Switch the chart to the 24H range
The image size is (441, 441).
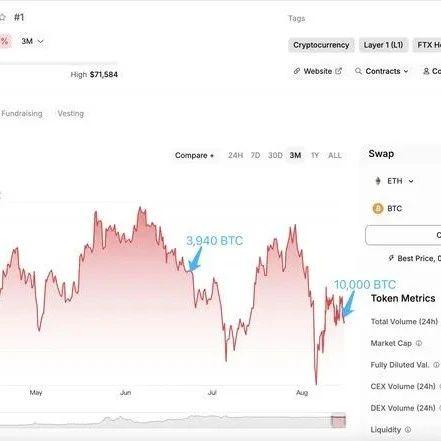(235, 155)
